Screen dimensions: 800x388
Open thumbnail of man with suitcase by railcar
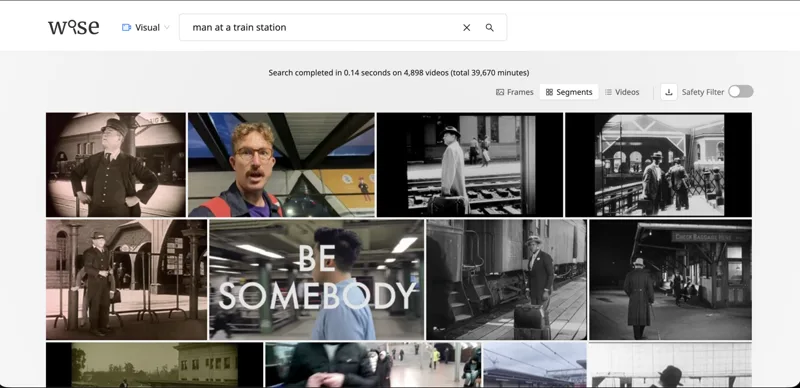pyautogui.click(x=506, y=280)
